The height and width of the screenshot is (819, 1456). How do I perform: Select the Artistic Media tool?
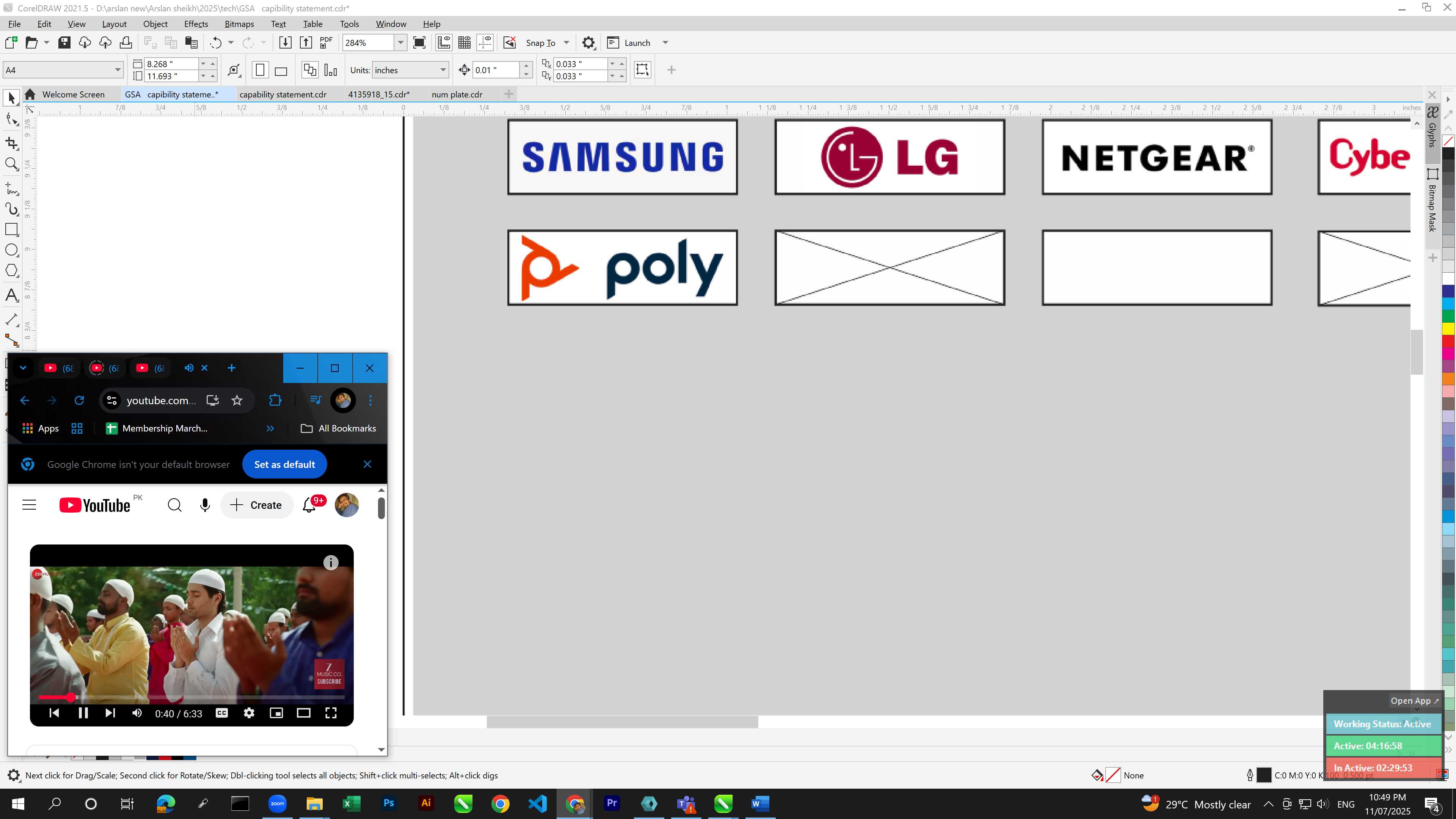coord(11,209)
